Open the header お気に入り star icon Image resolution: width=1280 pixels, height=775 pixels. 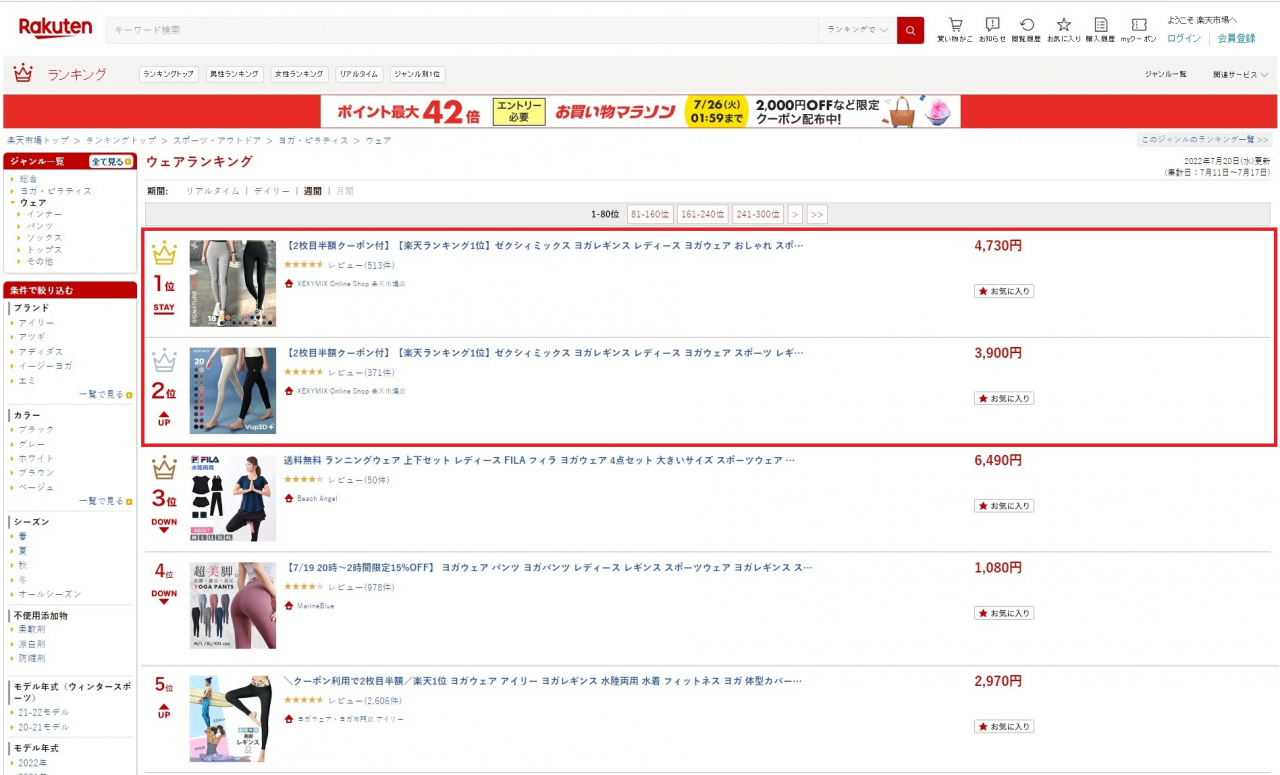tap(1064, 29)
